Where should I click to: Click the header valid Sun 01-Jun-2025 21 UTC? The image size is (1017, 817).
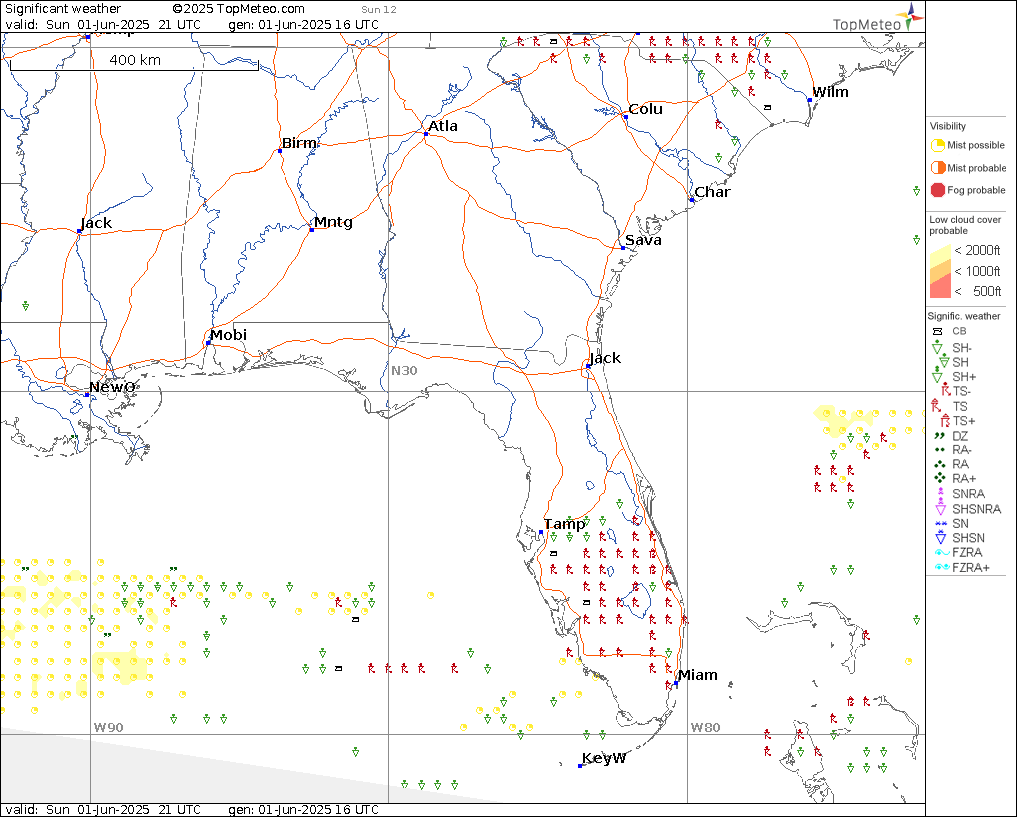[102, 25]
